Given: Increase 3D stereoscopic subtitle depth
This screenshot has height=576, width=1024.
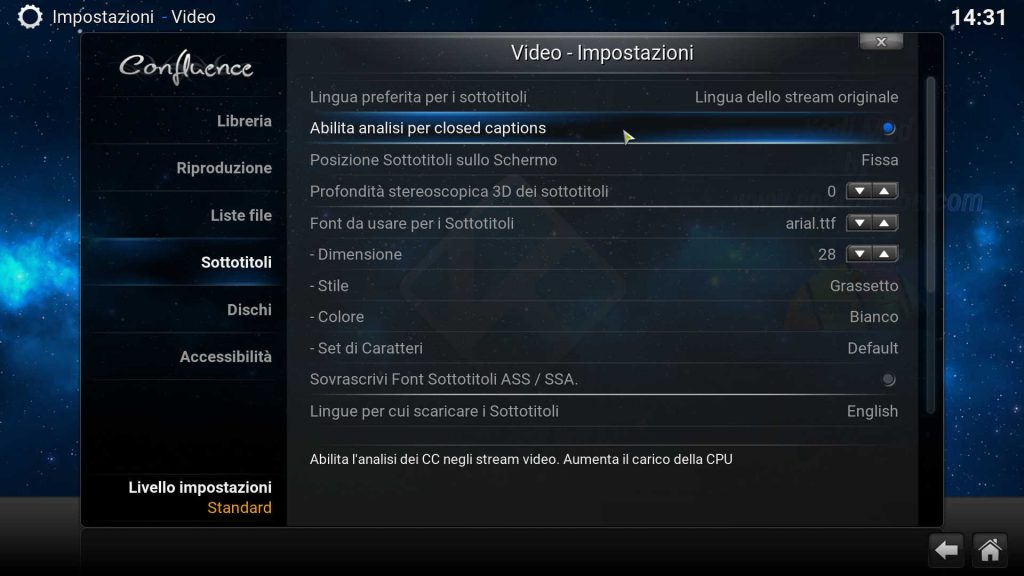Looking at the screenshot, I should [884, 191].
